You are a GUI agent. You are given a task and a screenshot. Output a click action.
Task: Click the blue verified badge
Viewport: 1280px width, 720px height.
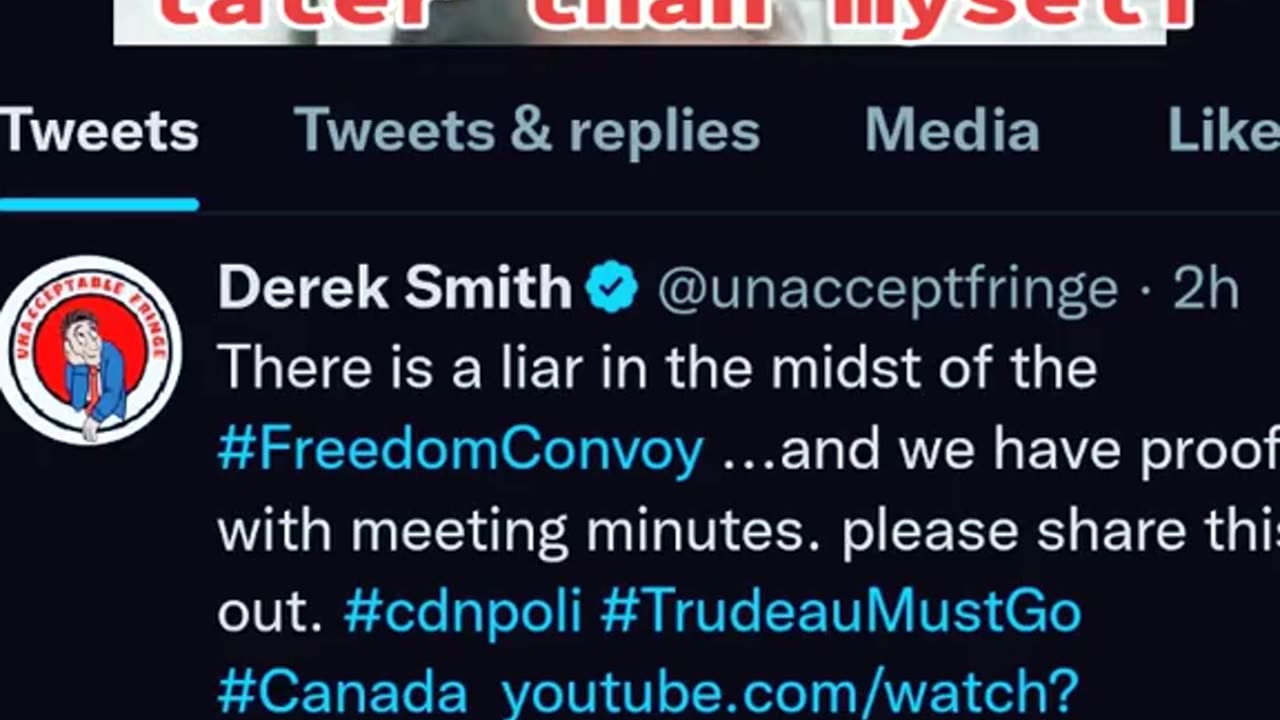coord(612,288)
